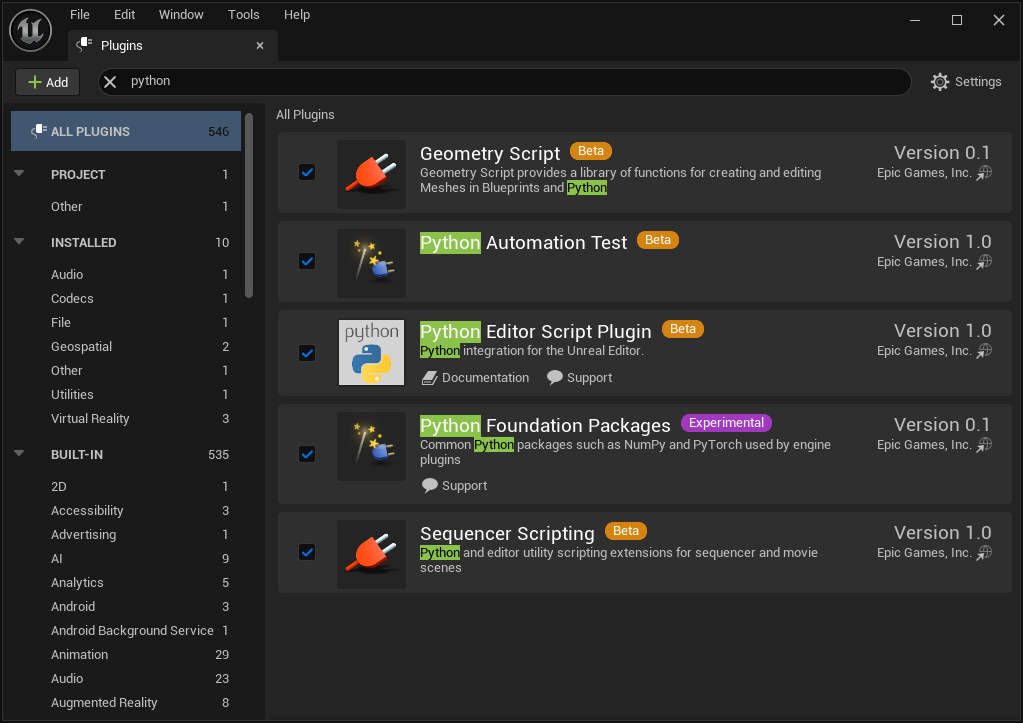Screen dimensions: 1023x723
Task: Click the Python Editor Script Plugin logo thumbnail
Action: coord(371,352)
